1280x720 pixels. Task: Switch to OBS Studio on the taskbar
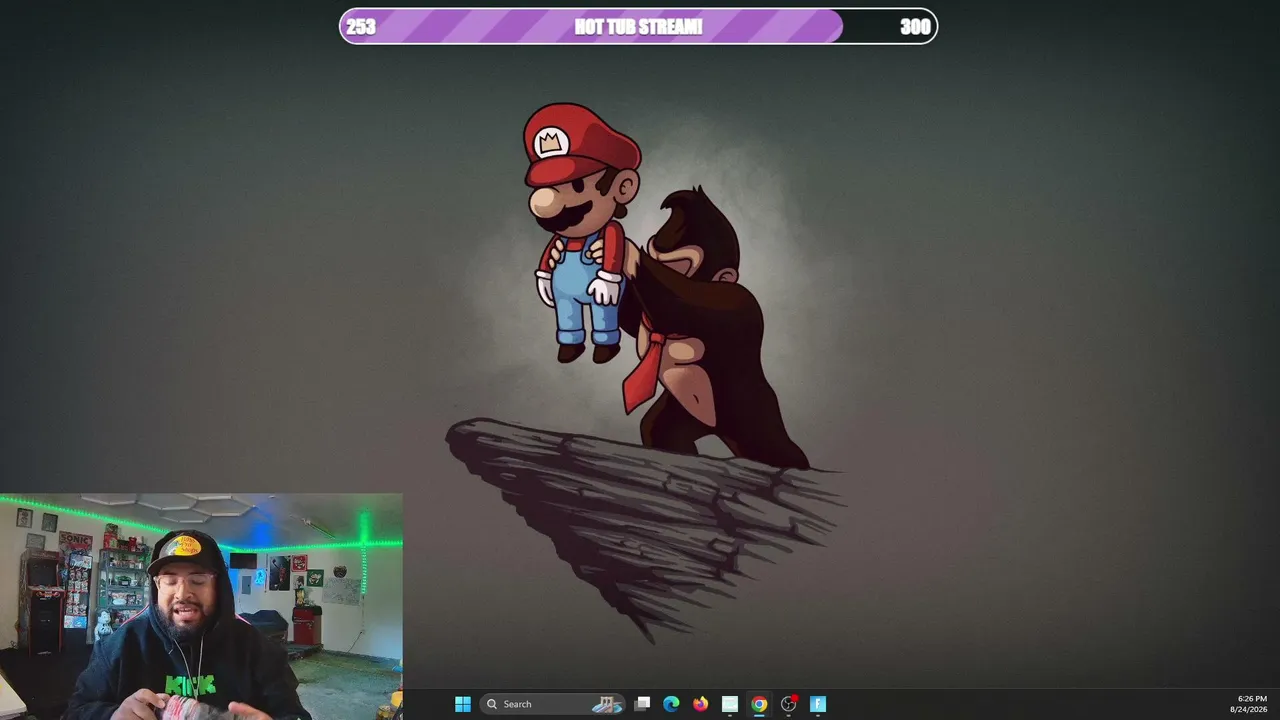tap(789, 704)
